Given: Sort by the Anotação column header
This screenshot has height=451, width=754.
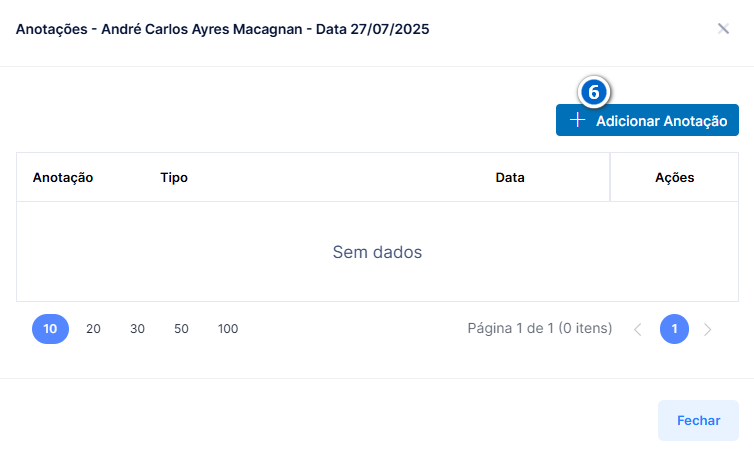Looking at the screenshot, I should pyautogui.click(x=63, y=177).
